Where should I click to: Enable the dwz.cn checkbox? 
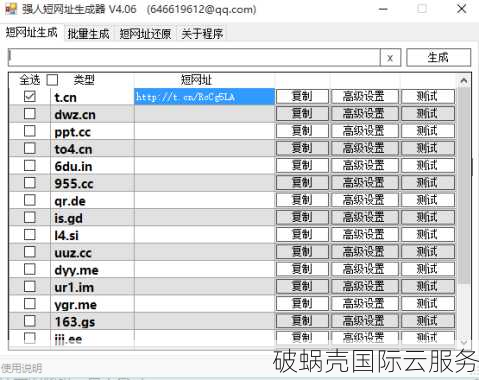(30, 114)
